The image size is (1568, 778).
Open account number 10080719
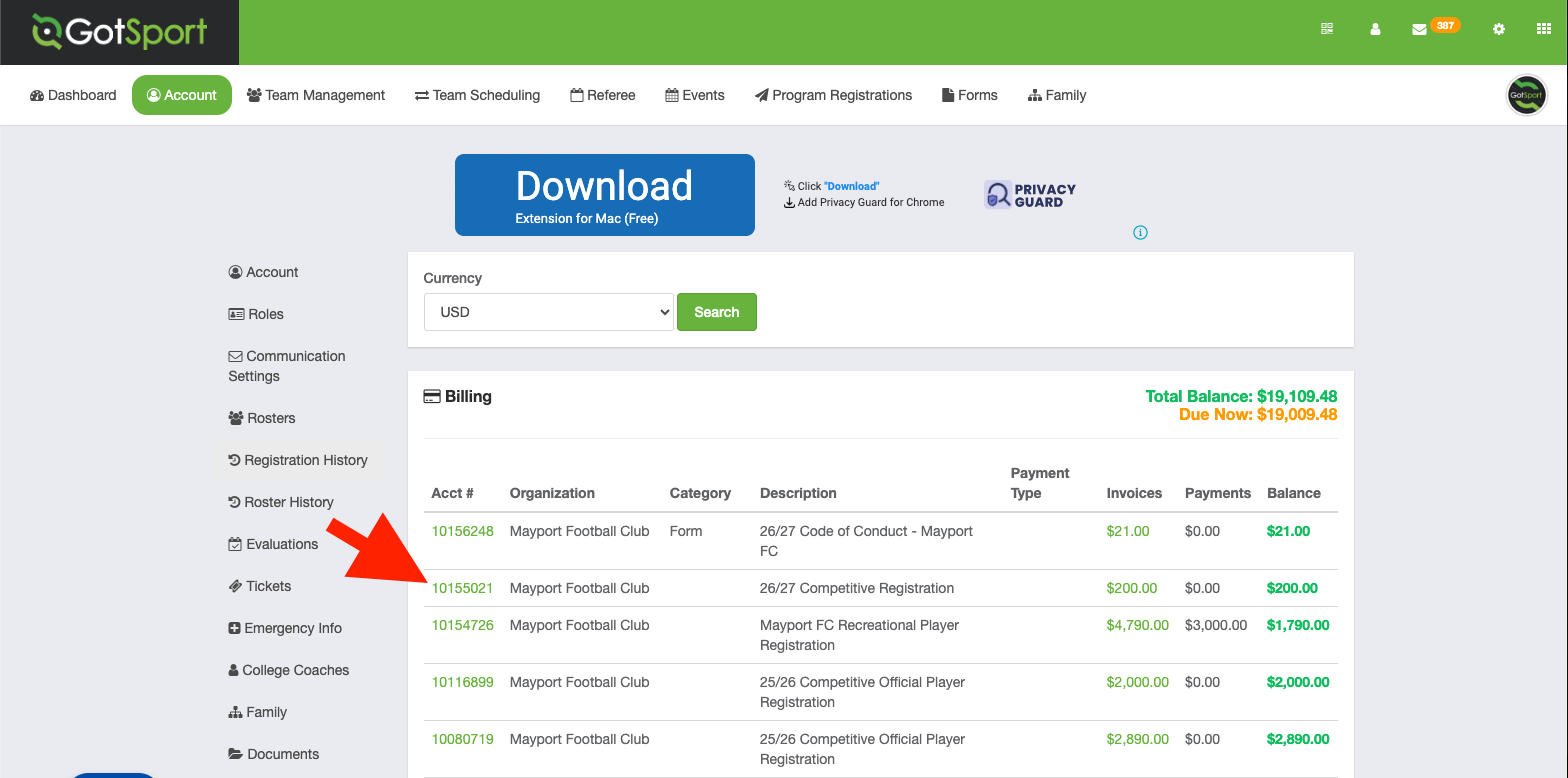463,739
